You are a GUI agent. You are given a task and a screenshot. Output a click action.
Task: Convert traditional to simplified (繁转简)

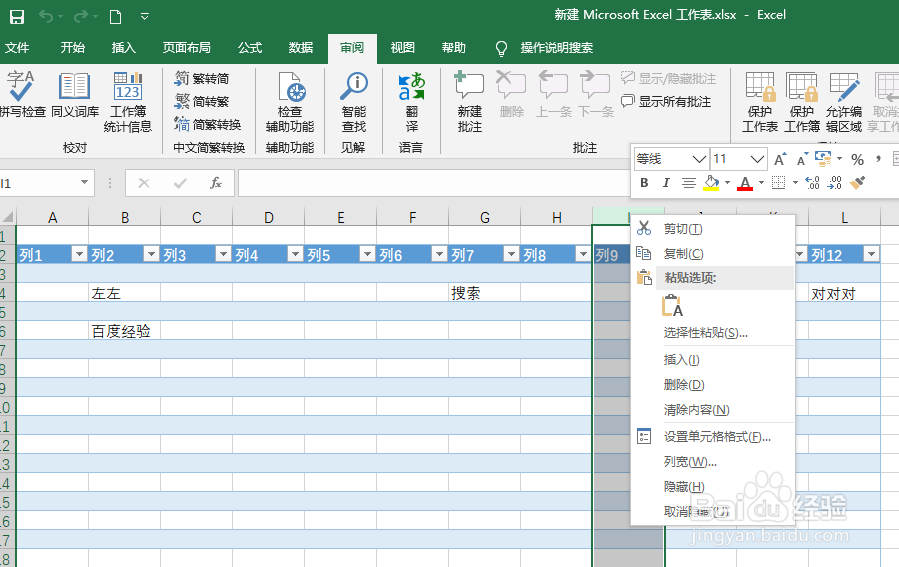[202, 79]
